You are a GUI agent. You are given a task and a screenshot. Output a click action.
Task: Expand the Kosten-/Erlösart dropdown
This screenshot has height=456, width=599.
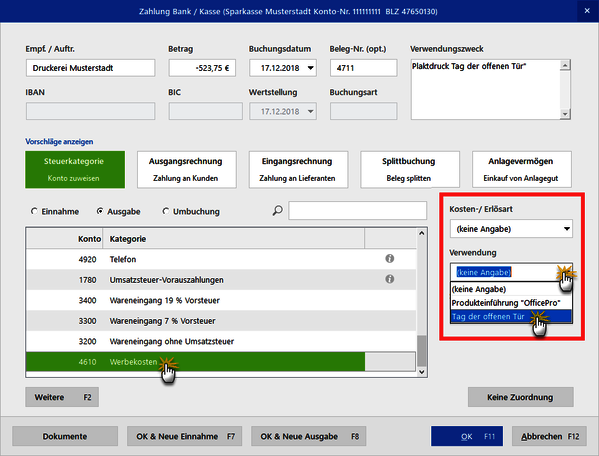tap(567, 229)
